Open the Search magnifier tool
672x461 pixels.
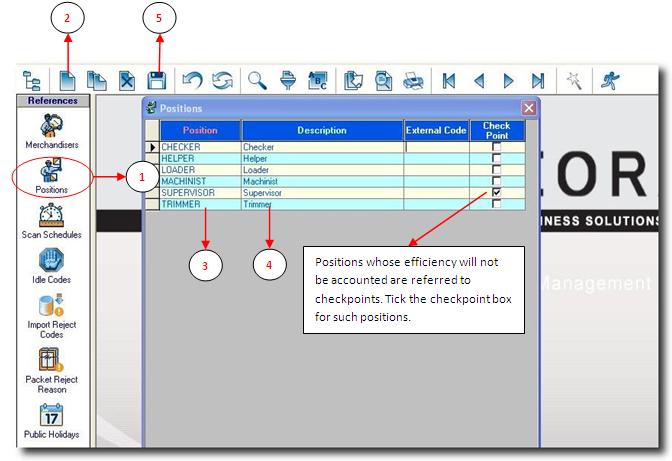257,81
